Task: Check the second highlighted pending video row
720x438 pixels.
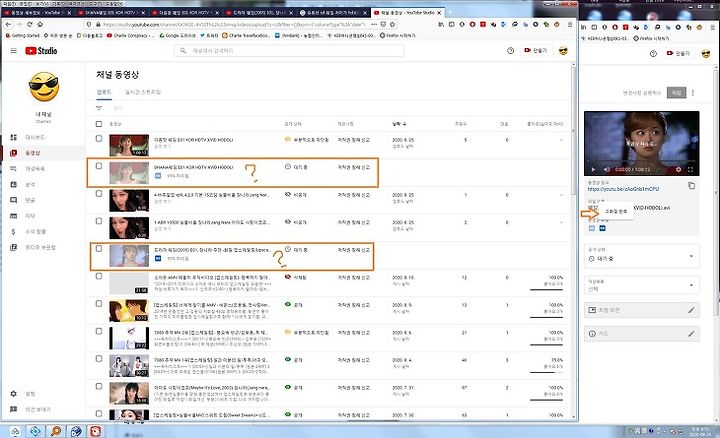Action: (99, 249)
